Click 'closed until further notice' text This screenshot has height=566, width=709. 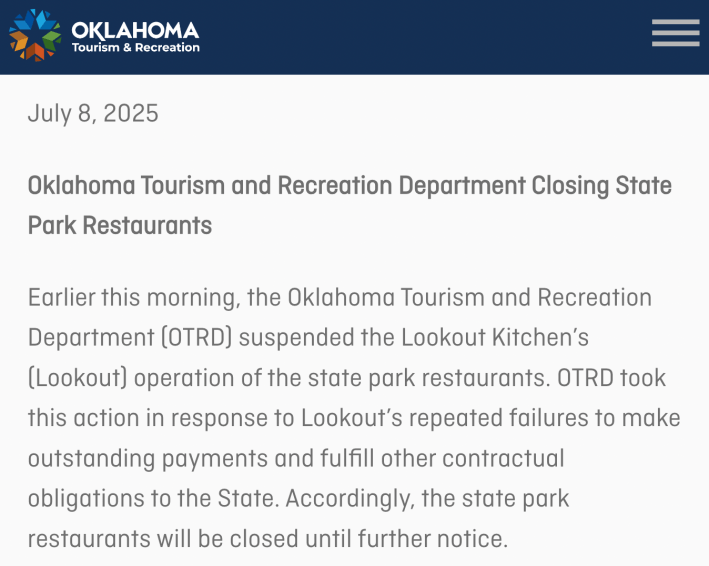pyautogui.click(x=367, y=539)
